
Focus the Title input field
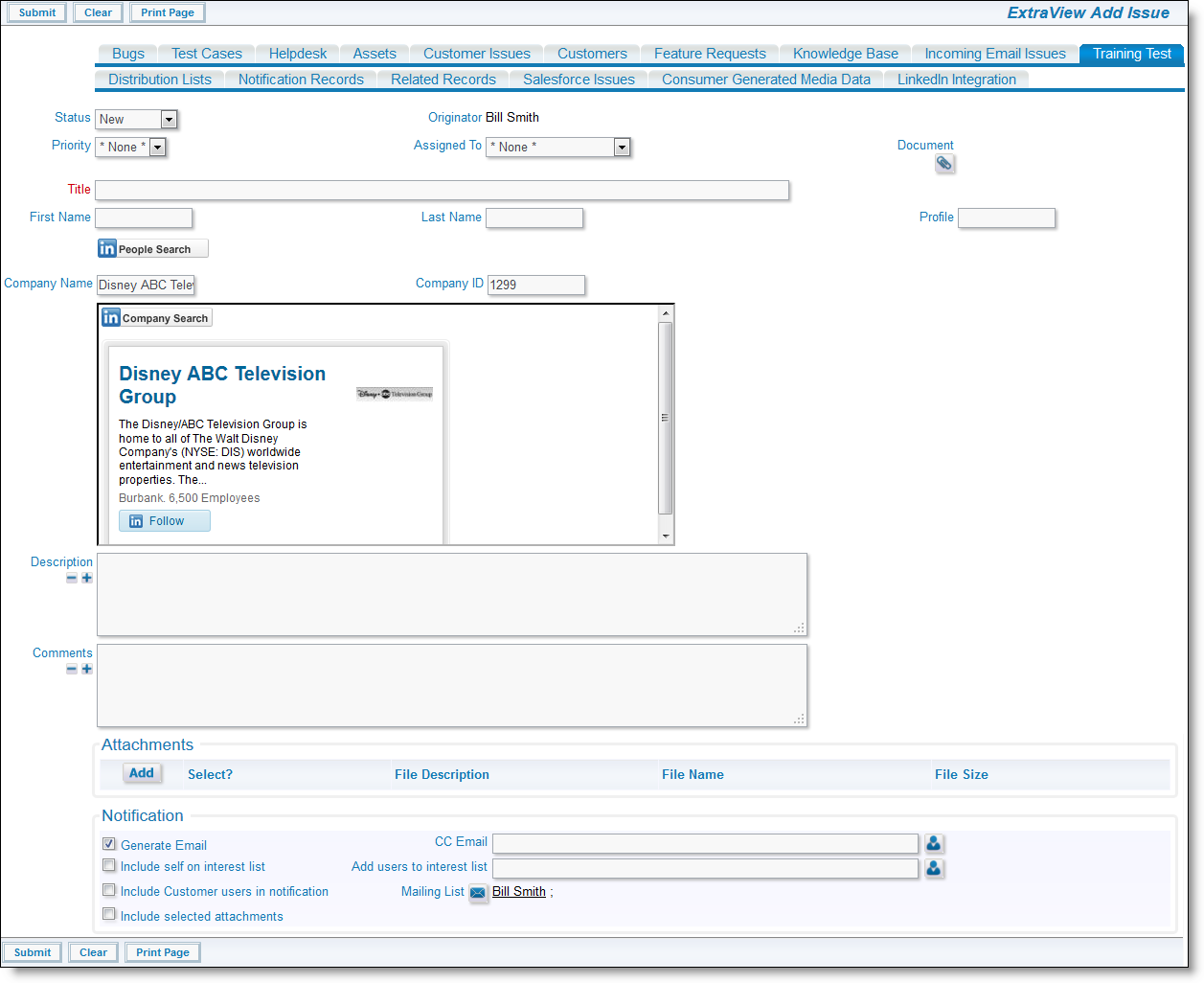click(x=442, y=190)
